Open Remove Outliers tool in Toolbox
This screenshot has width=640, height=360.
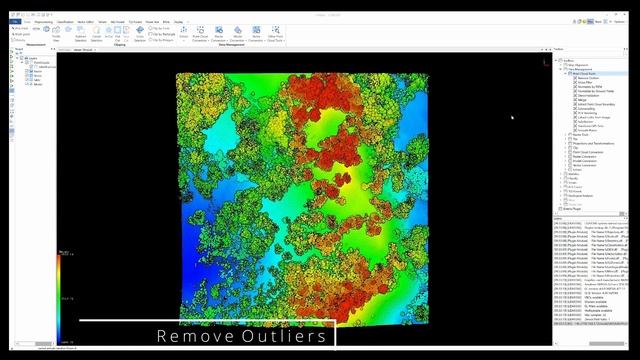(588, 78)
